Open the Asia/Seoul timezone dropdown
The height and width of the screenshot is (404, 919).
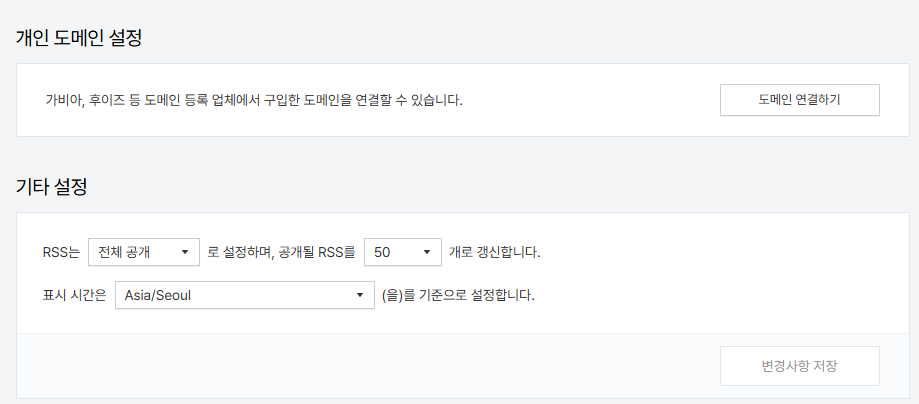point(244,296)
